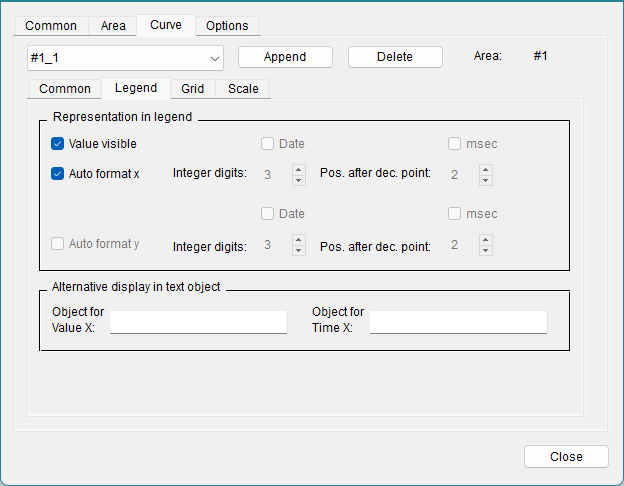
Task: Open the top-level Common tab
Action: click(51, 26)
